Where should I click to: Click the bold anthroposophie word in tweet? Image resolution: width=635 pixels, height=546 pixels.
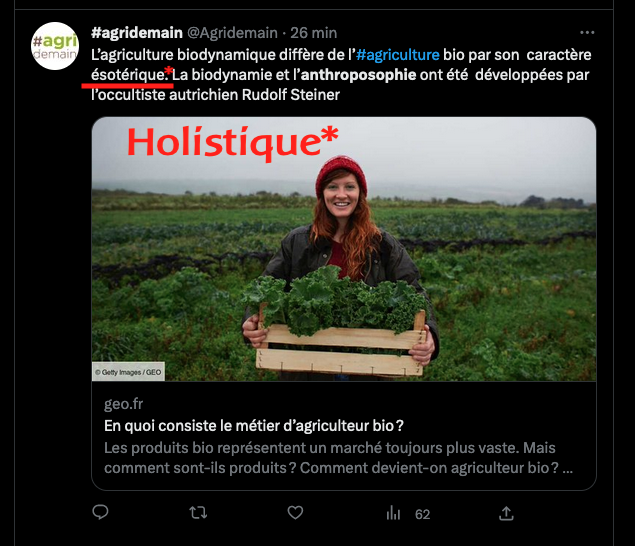[358, 75]
